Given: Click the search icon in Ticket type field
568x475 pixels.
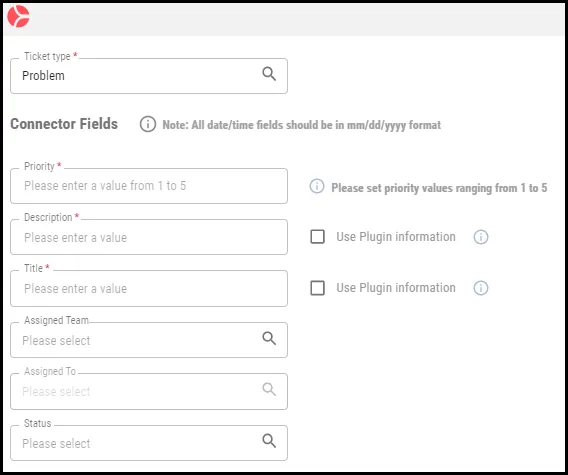Looking at the screenshot, I should (269, 74).
